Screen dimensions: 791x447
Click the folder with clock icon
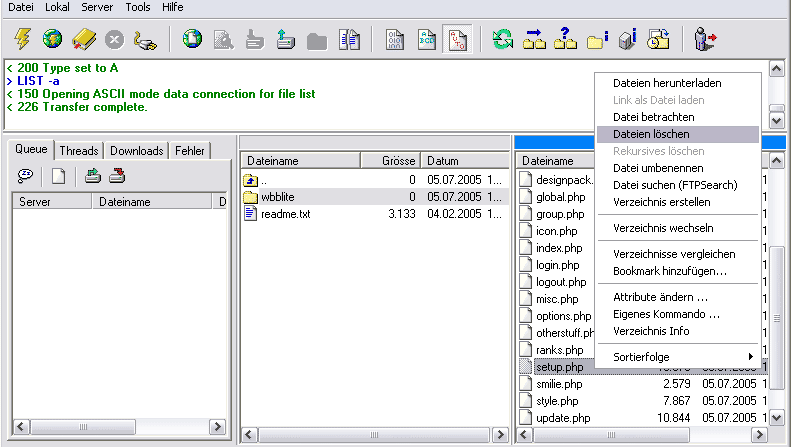click(659, 39)
